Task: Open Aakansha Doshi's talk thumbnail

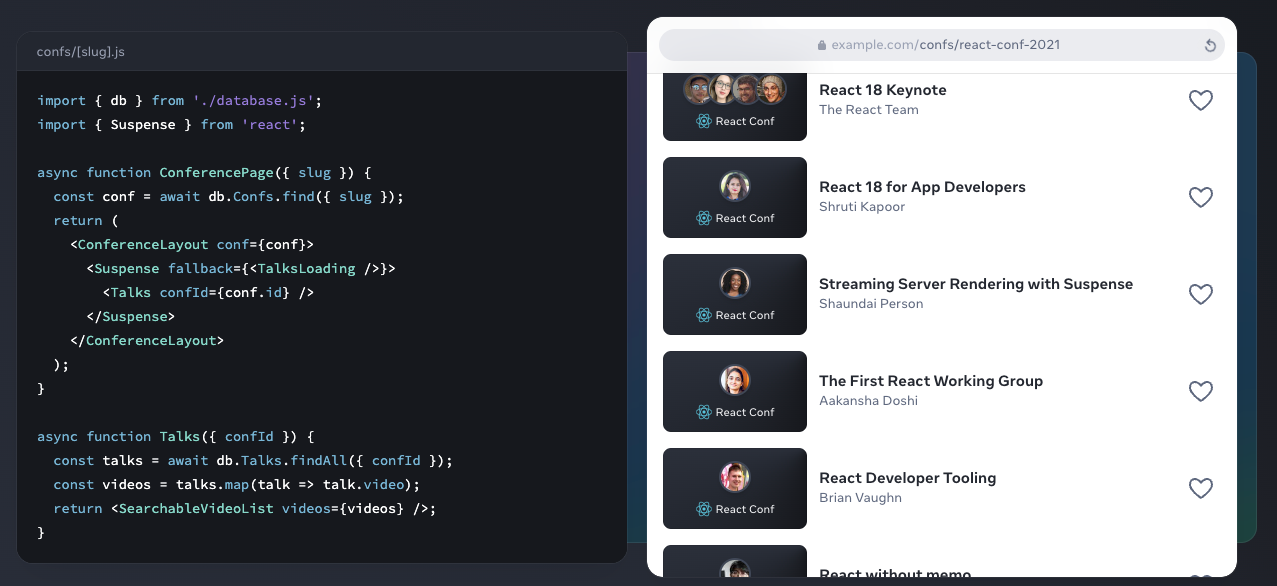Action: click(735, 391)
